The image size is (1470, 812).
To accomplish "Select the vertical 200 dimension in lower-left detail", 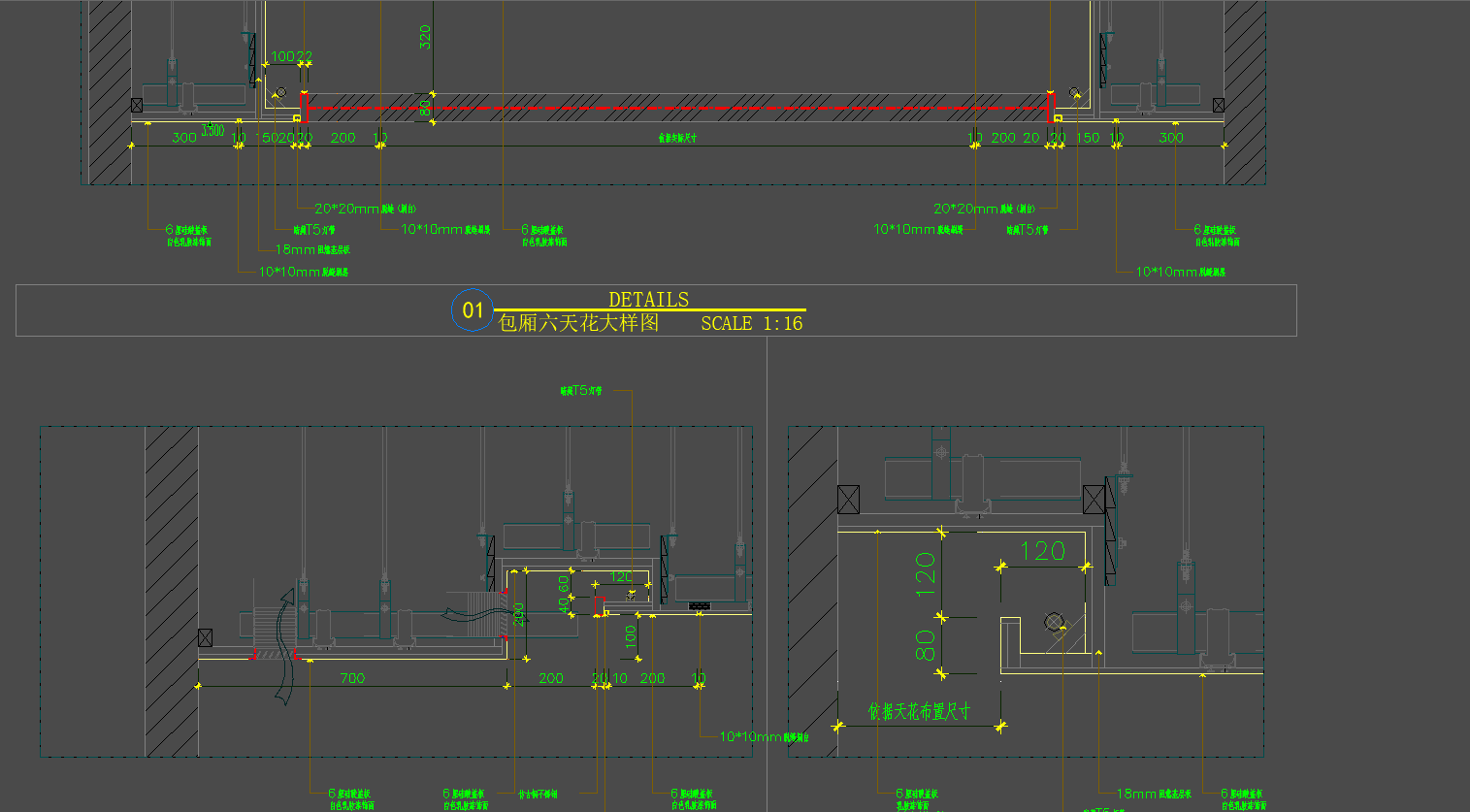I will [x=519, y=614].
